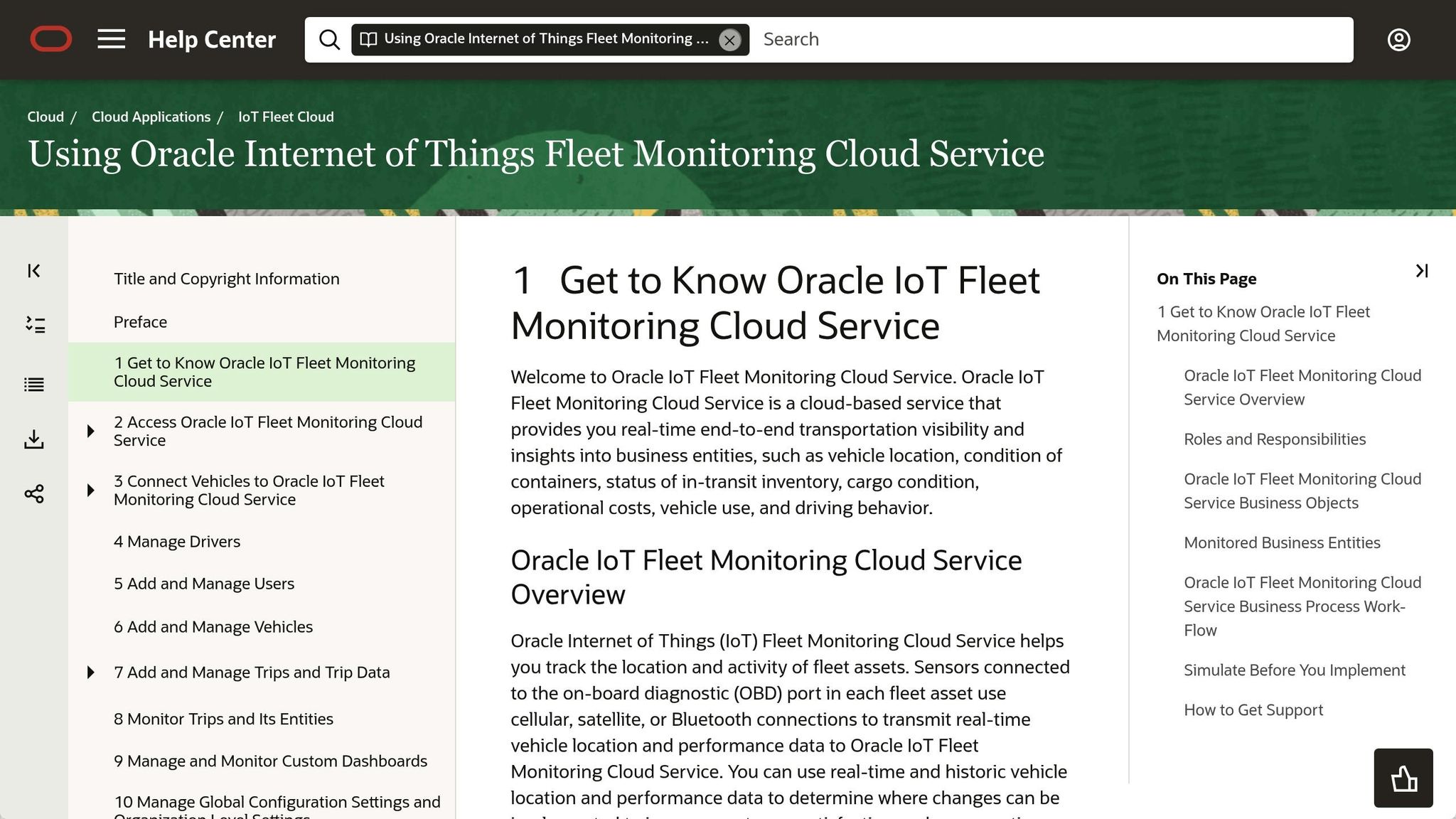Open 3 Connect Vehicles chapter
The width and height of the screenshot is (1456, 819).
pos(249,491)
